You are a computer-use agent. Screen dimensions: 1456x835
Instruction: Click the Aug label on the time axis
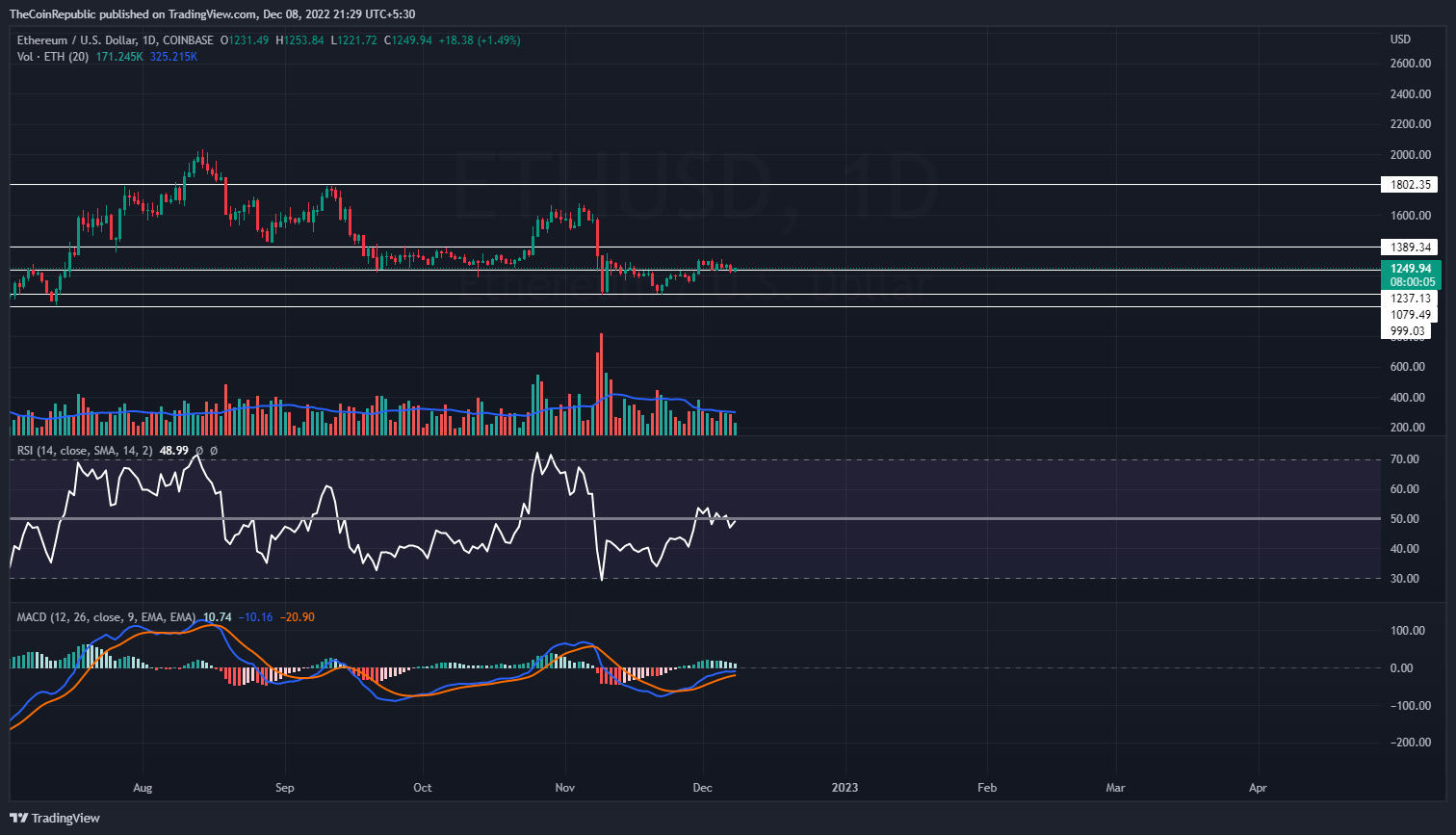[142, 787]
